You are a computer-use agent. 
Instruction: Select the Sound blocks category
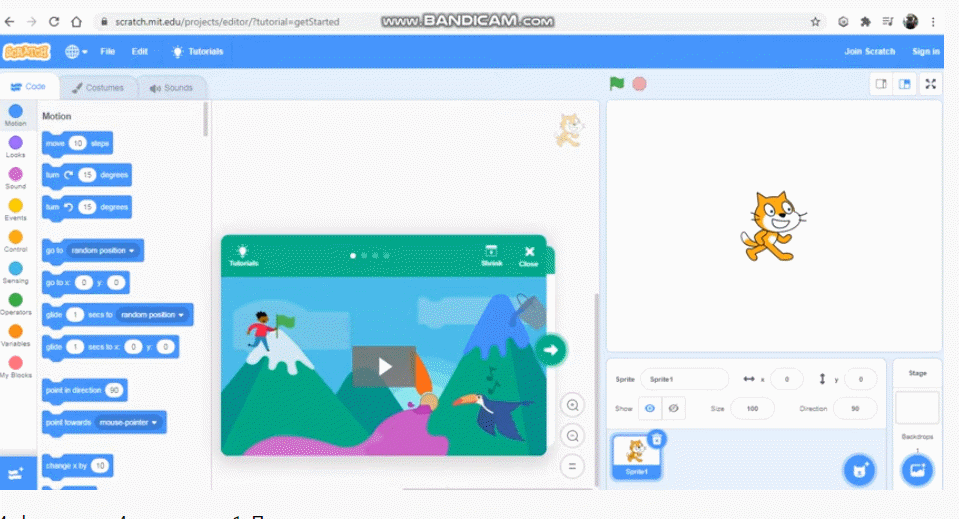coord(15,178)
